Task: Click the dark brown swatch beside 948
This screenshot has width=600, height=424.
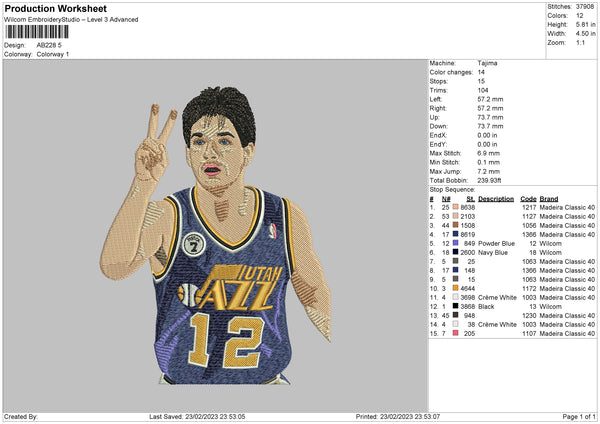Action: (455, 315)
